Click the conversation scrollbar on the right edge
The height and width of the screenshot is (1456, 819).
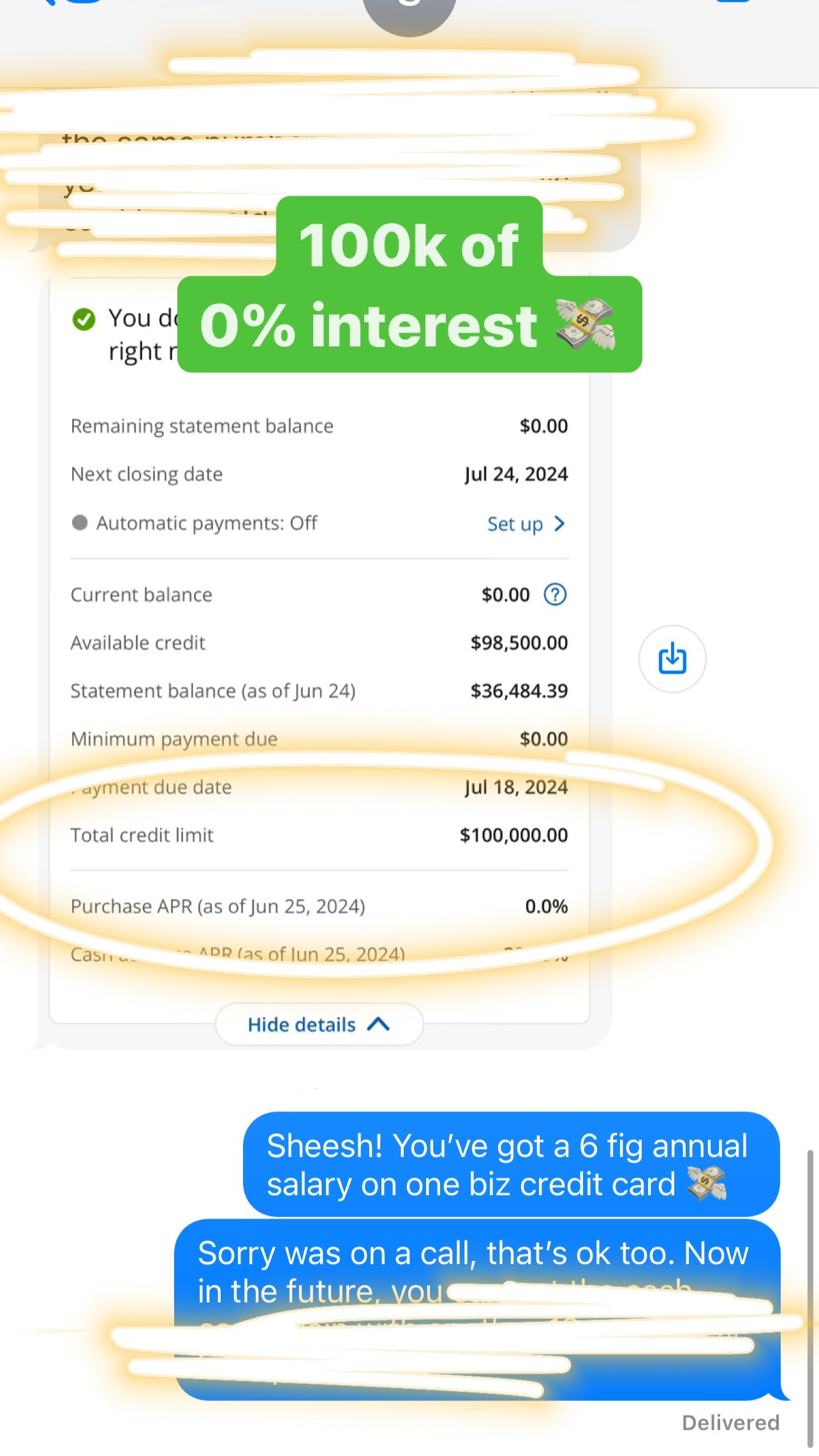pos(810,1276)
